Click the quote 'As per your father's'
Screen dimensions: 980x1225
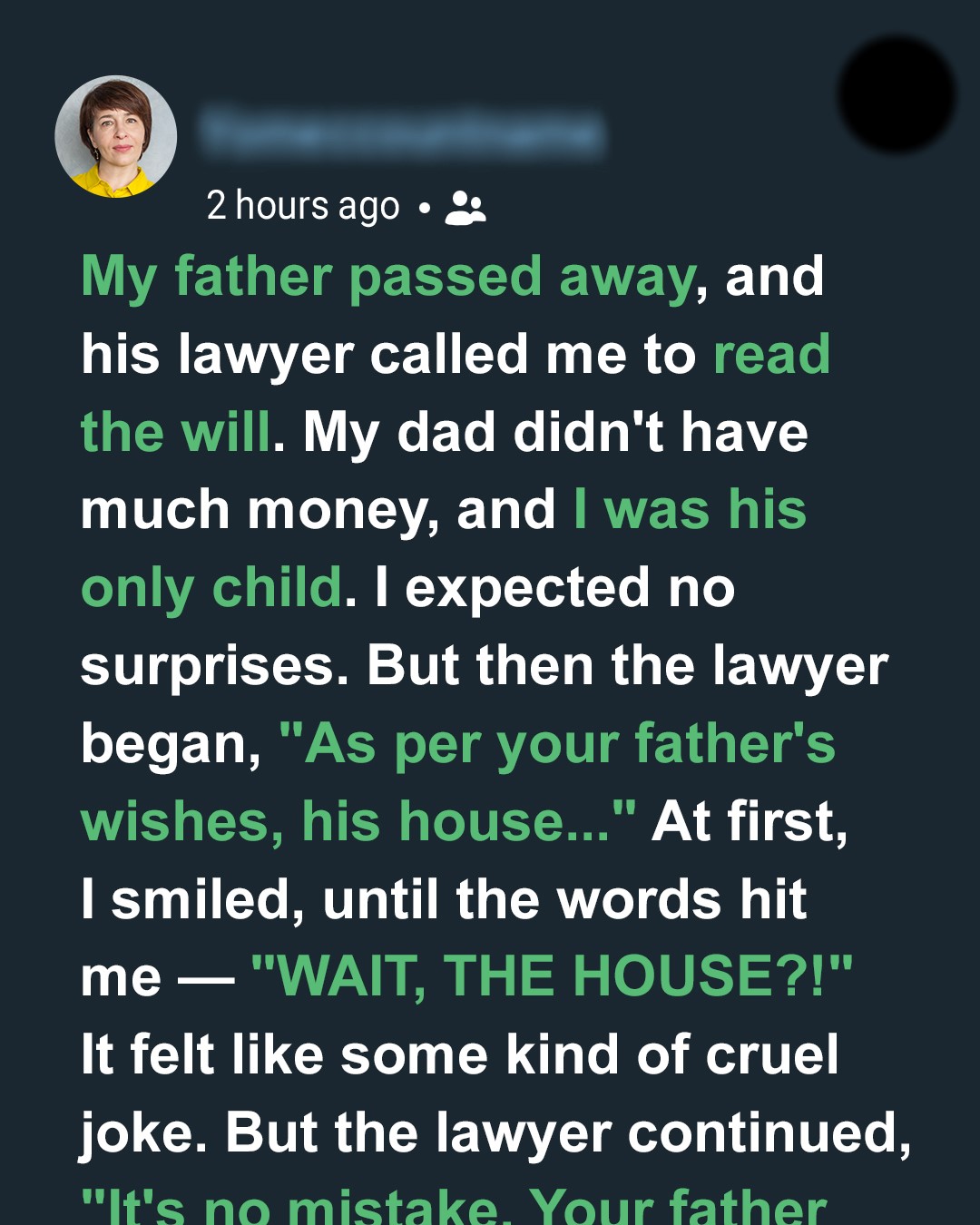click(557, 745)
